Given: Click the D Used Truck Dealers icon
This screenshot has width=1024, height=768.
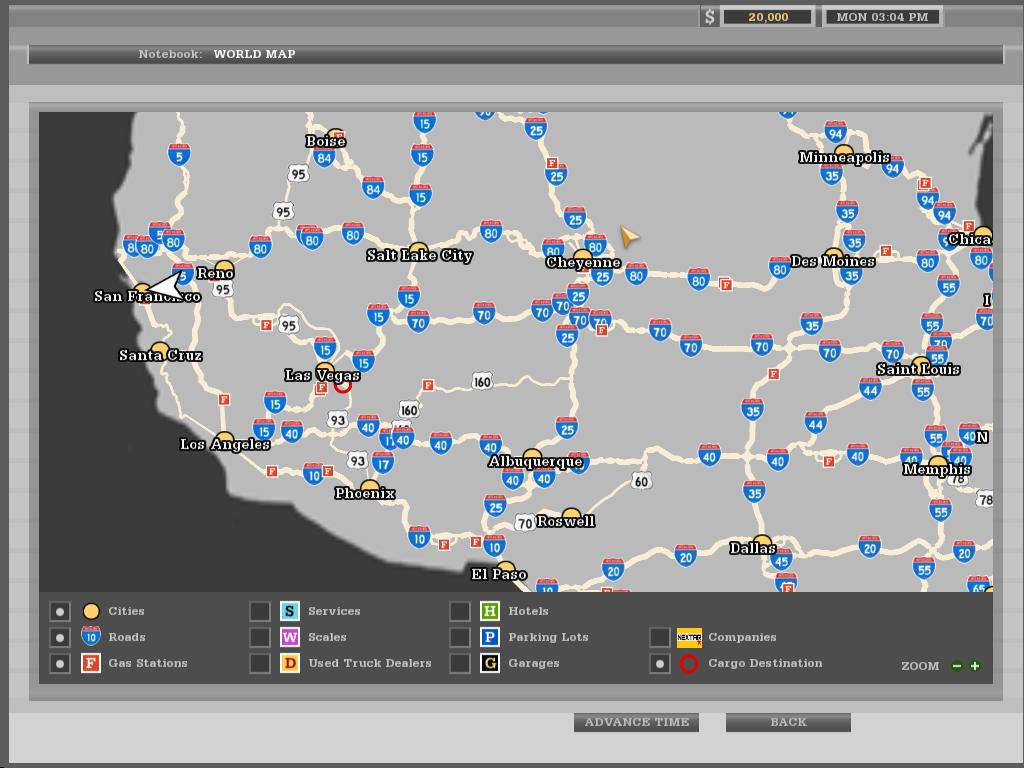Looking at the screenshot, I should [x=289, y=662].
